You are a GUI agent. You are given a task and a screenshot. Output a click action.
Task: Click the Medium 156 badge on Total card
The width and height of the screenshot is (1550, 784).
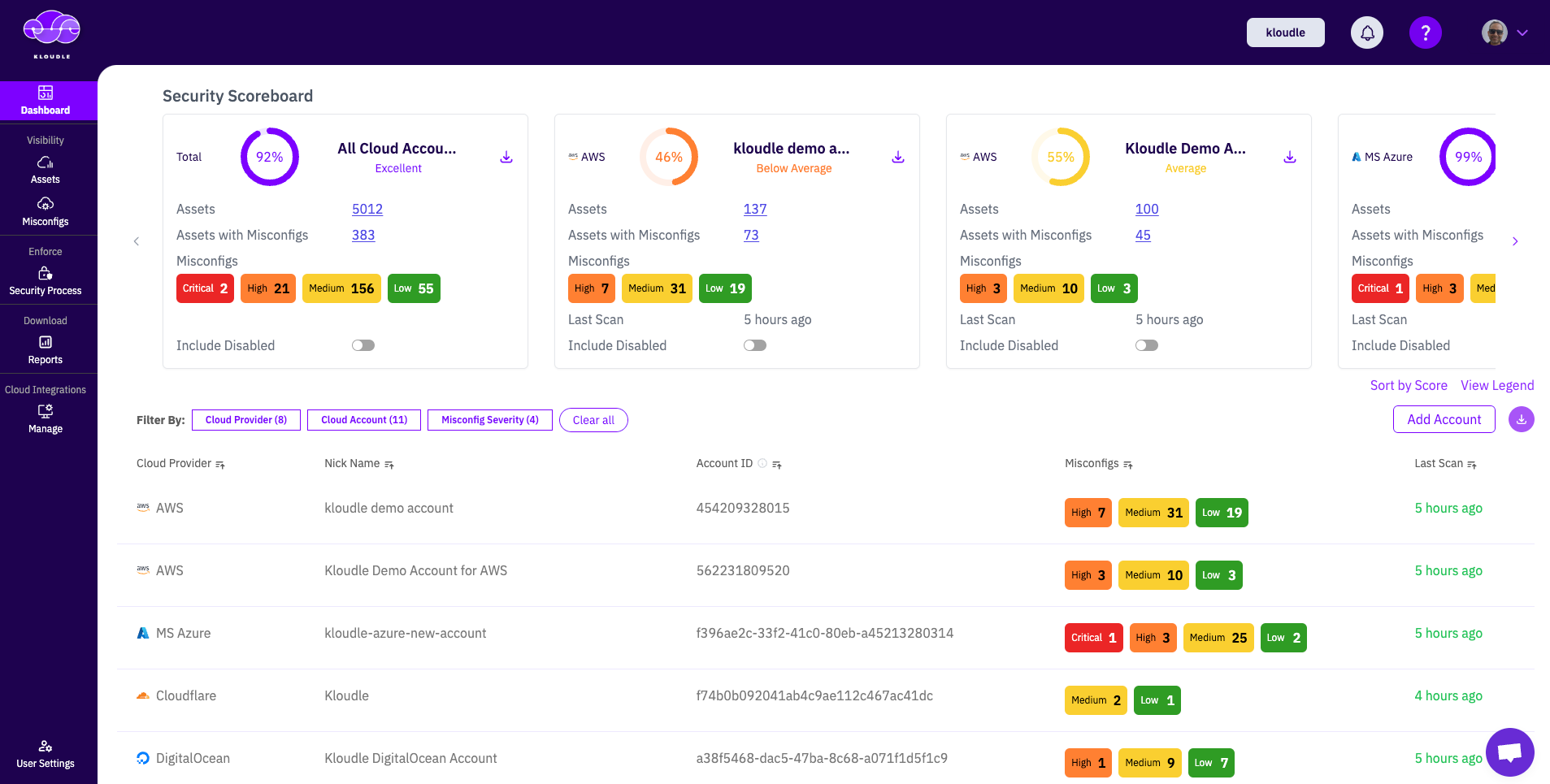[341, 288]
